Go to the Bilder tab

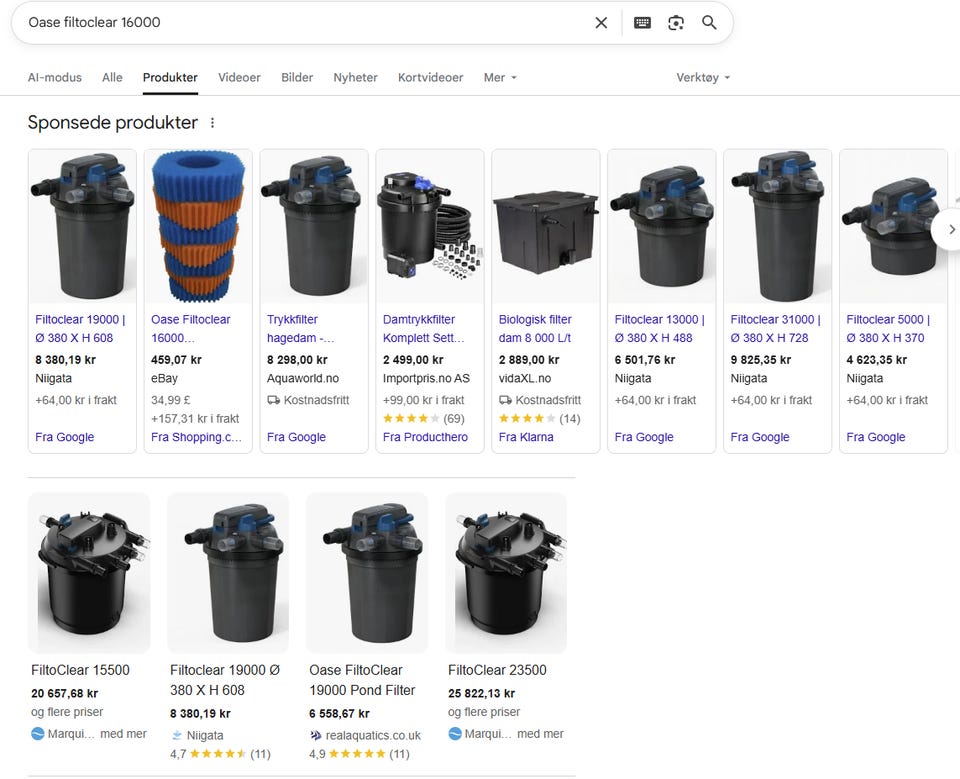pyautogui.click(x=297, y=78)
